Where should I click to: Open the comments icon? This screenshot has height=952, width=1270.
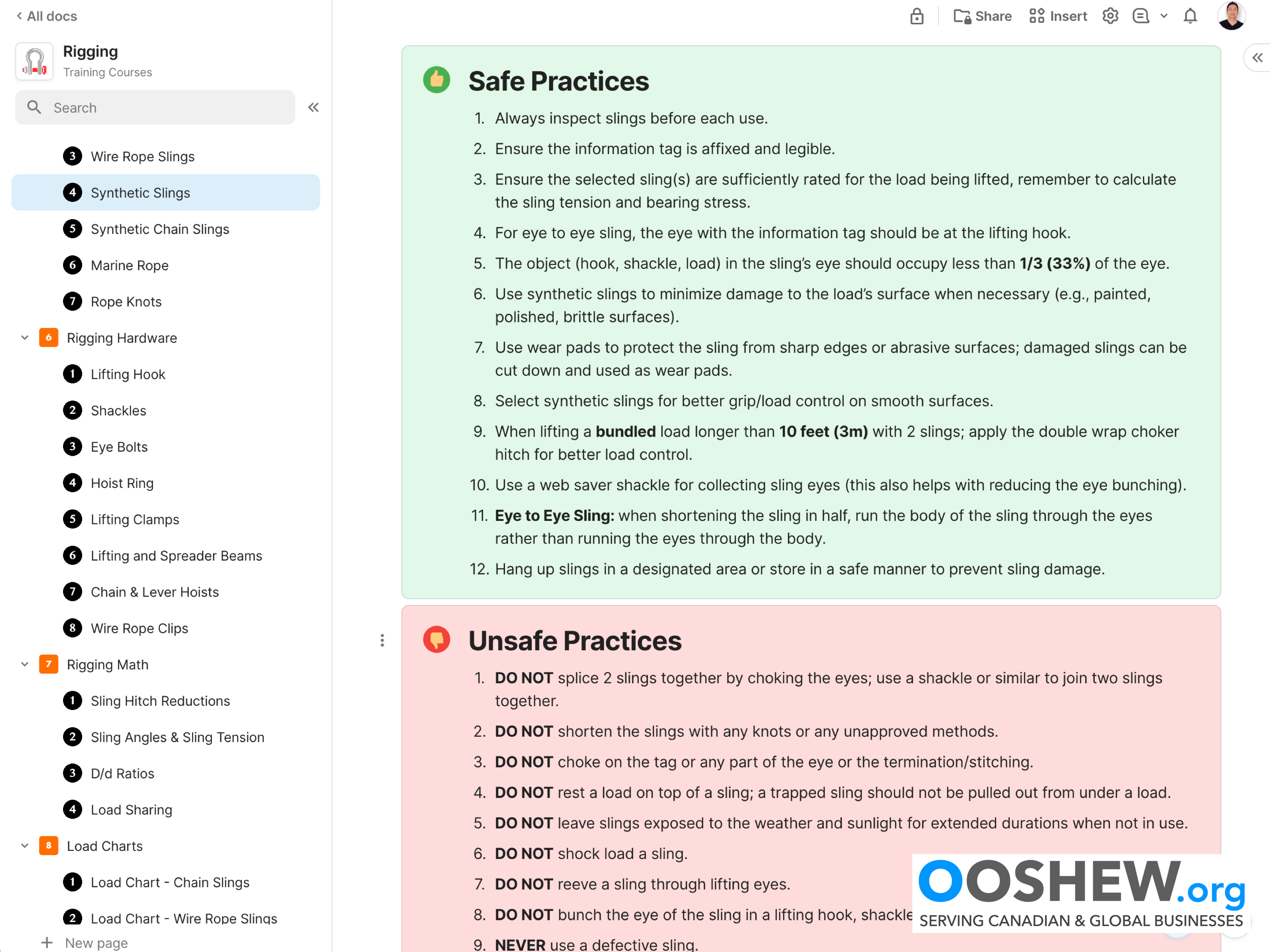click(x=1140, y=16)
